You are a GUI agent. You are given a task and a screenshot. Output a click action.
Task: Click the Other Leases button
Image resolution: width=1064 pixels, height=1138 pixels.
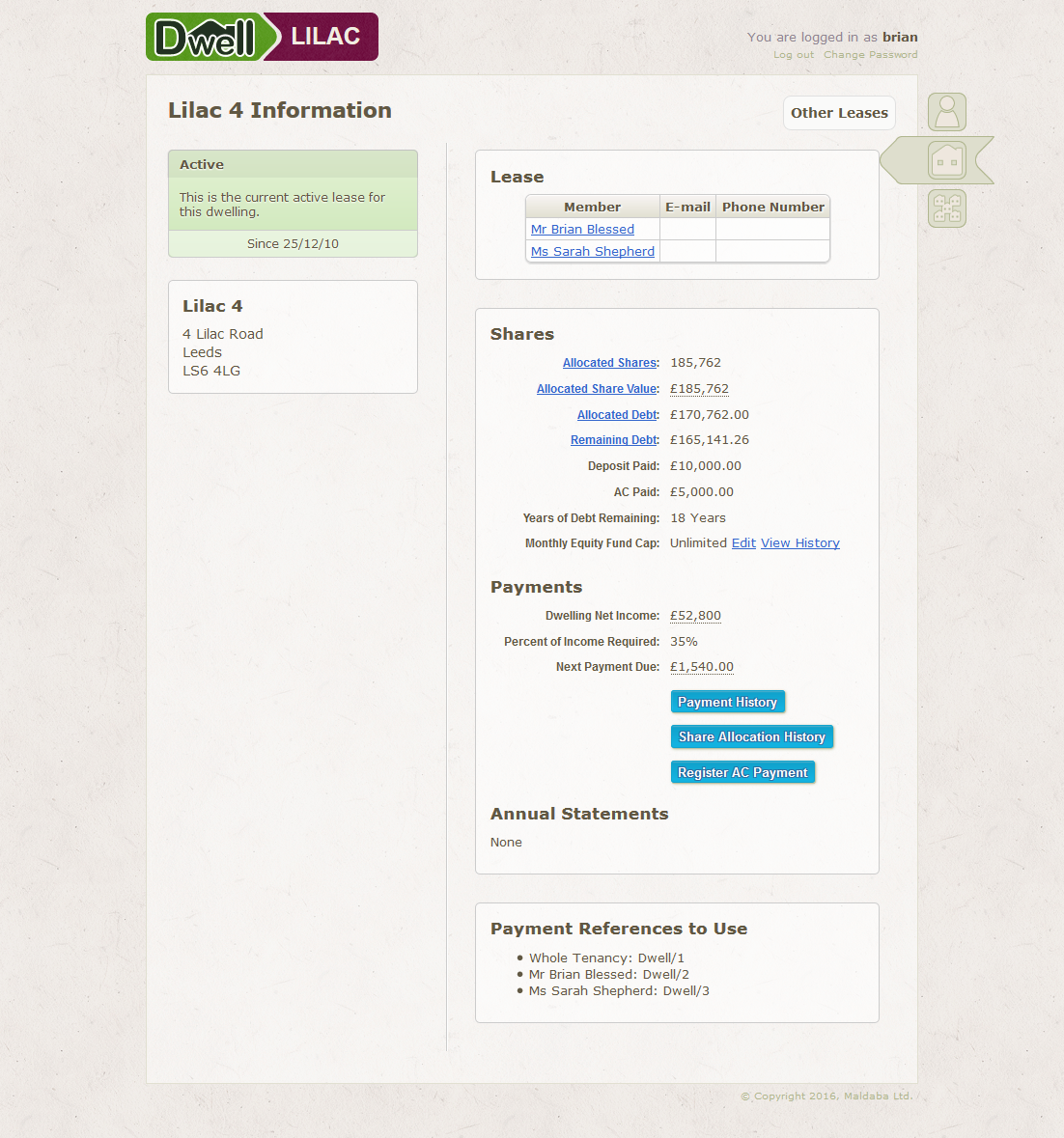point(839,113)
